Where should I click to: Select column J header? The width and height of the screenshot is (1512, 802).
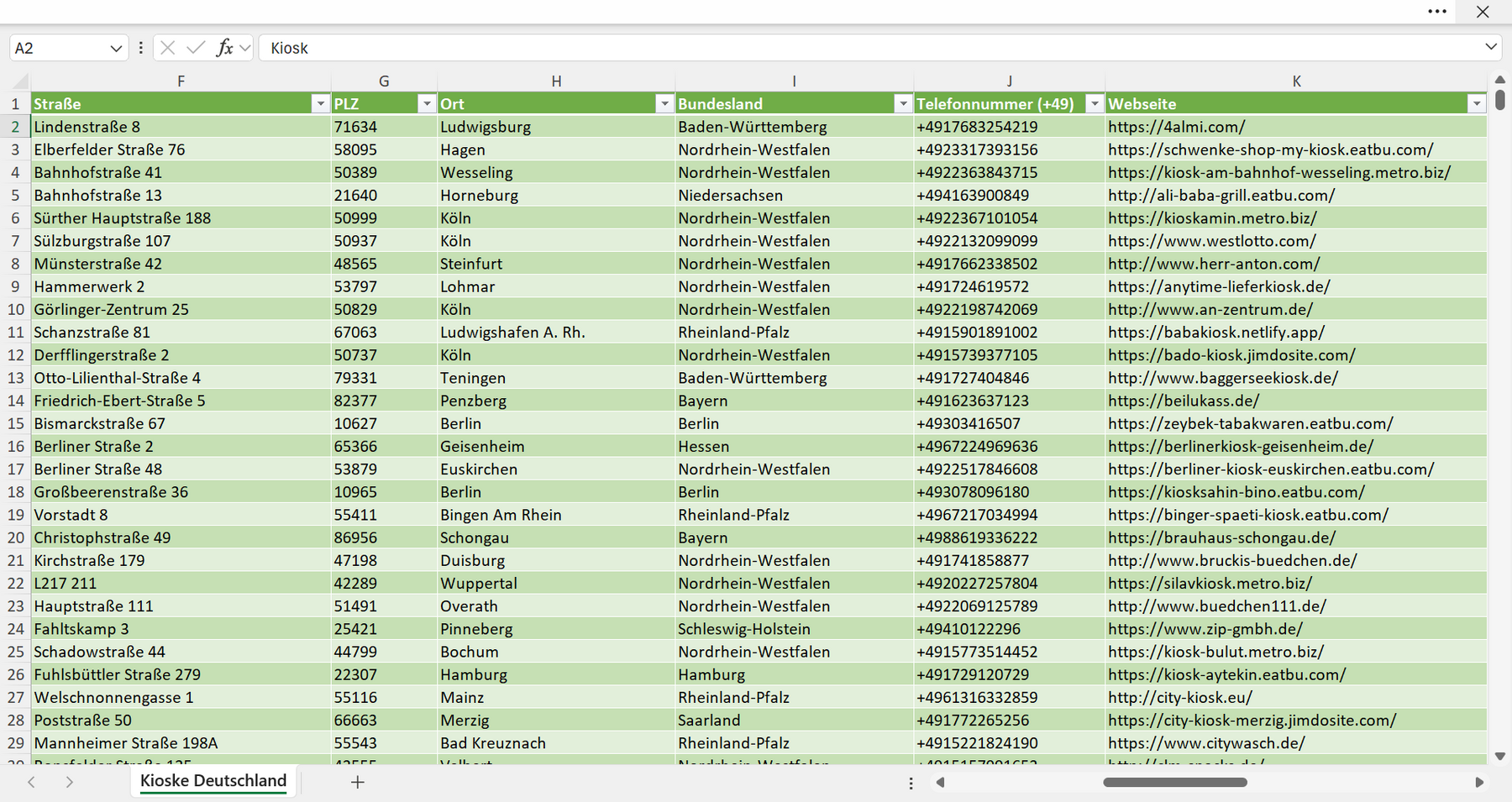(x=1009, y=81)
